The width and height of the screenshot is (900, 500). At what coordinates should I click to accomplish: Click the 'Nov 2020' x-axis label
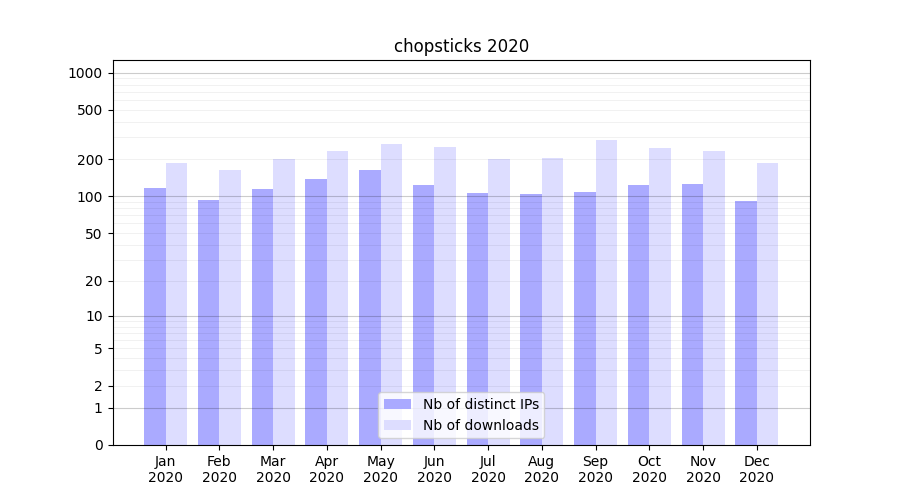pyautogui.click(x=703, y=469)
